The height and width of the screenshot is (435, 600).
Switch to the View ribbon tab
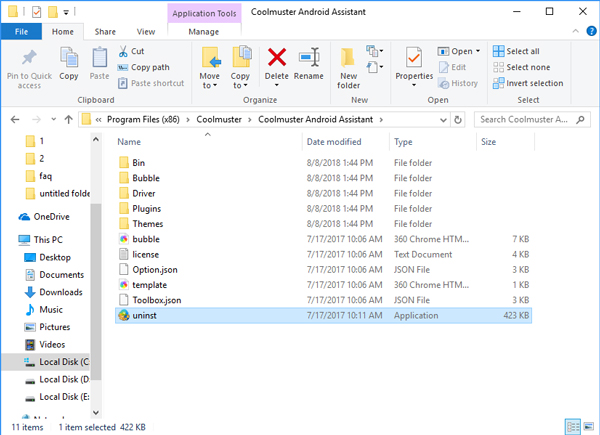pyautogui.click(x=146, y=31)
